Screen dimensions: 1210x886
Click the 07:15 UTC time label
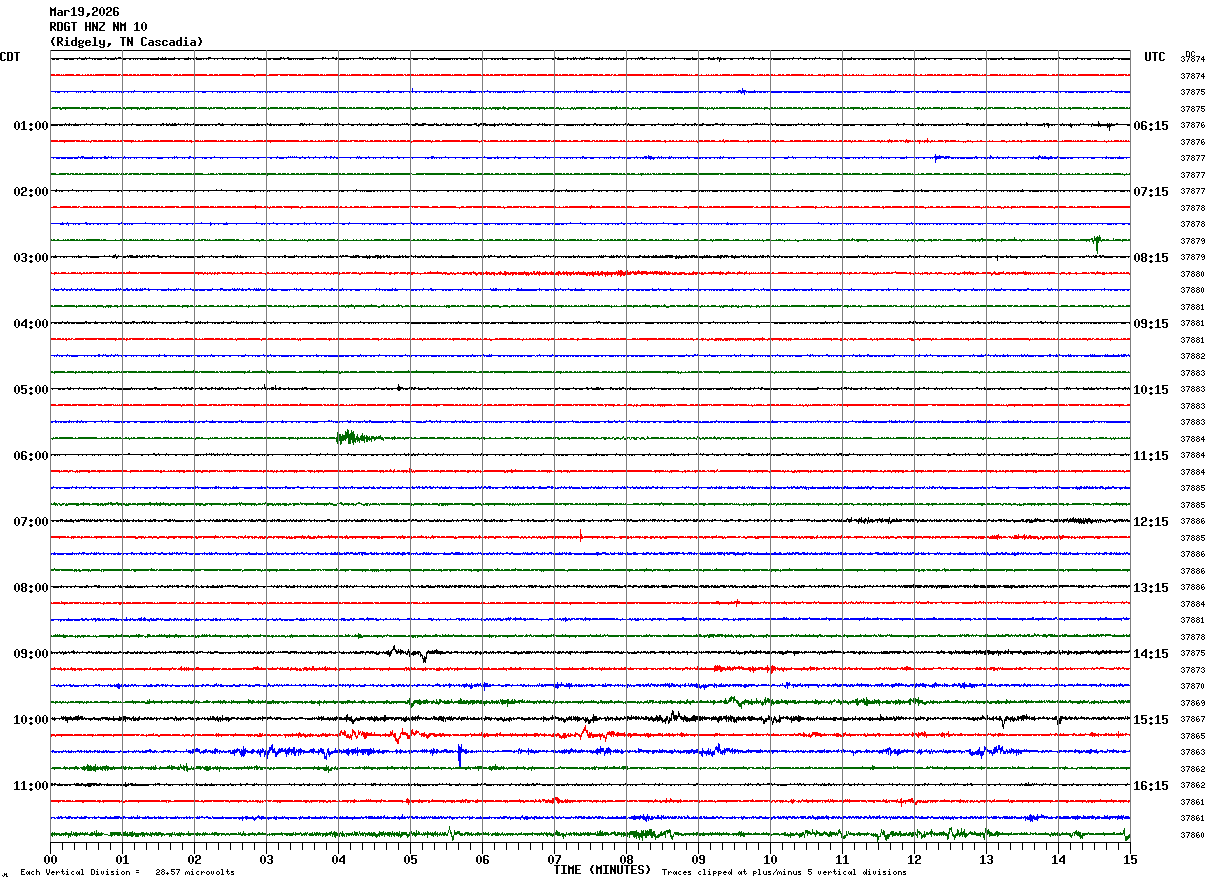click(x=1151, y=192)
